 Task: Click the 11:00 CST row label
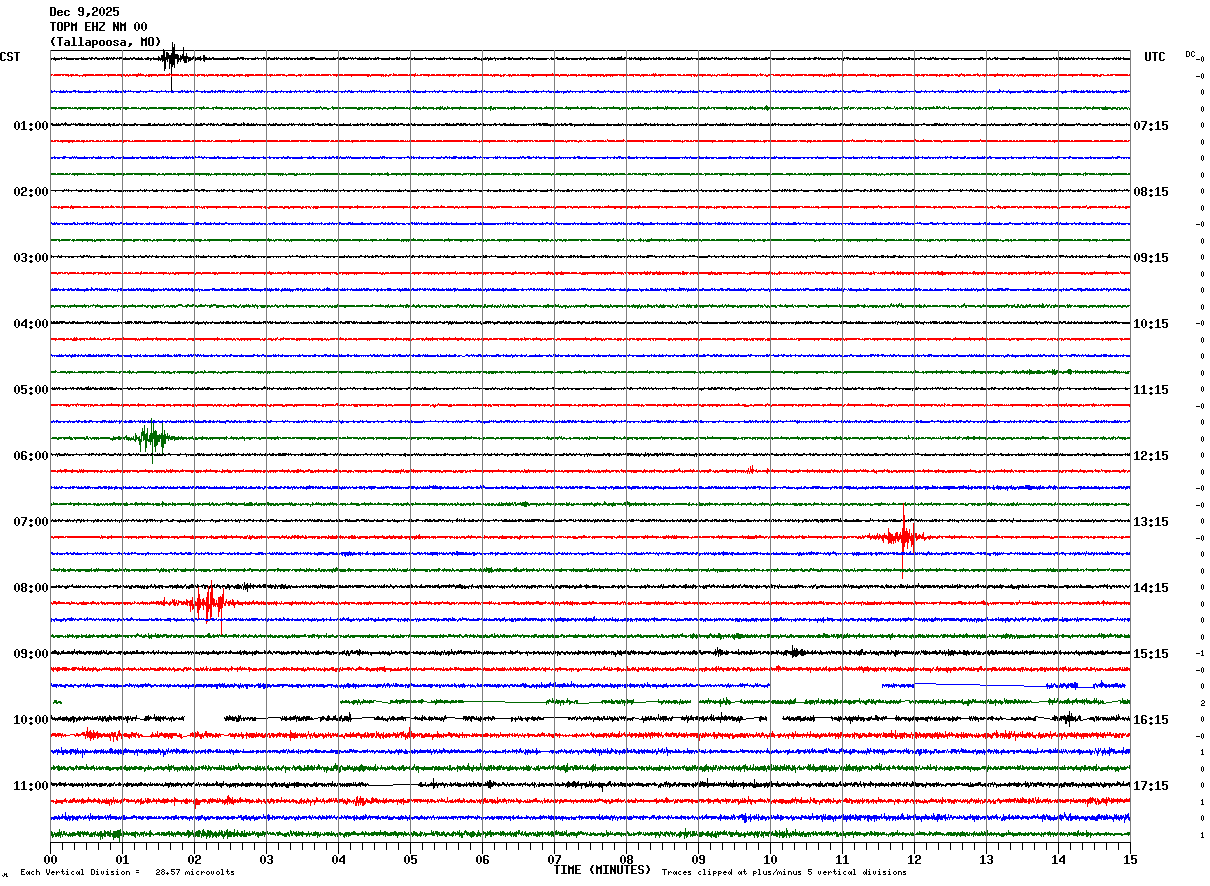[x=31, y=786]
